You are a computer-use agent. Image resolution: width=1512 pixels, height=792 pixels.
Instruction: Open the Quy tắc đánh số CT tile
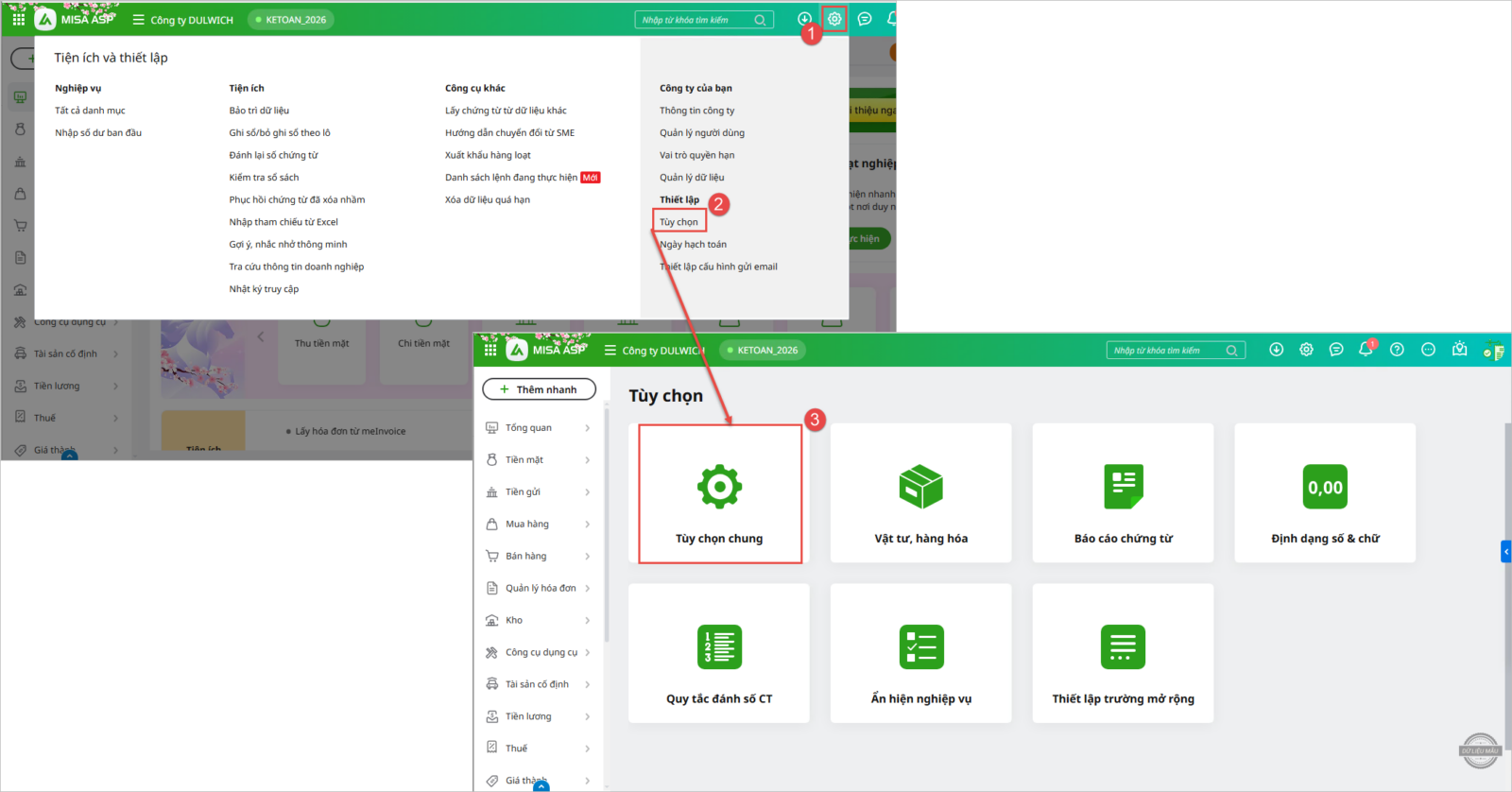click(718, 654)
